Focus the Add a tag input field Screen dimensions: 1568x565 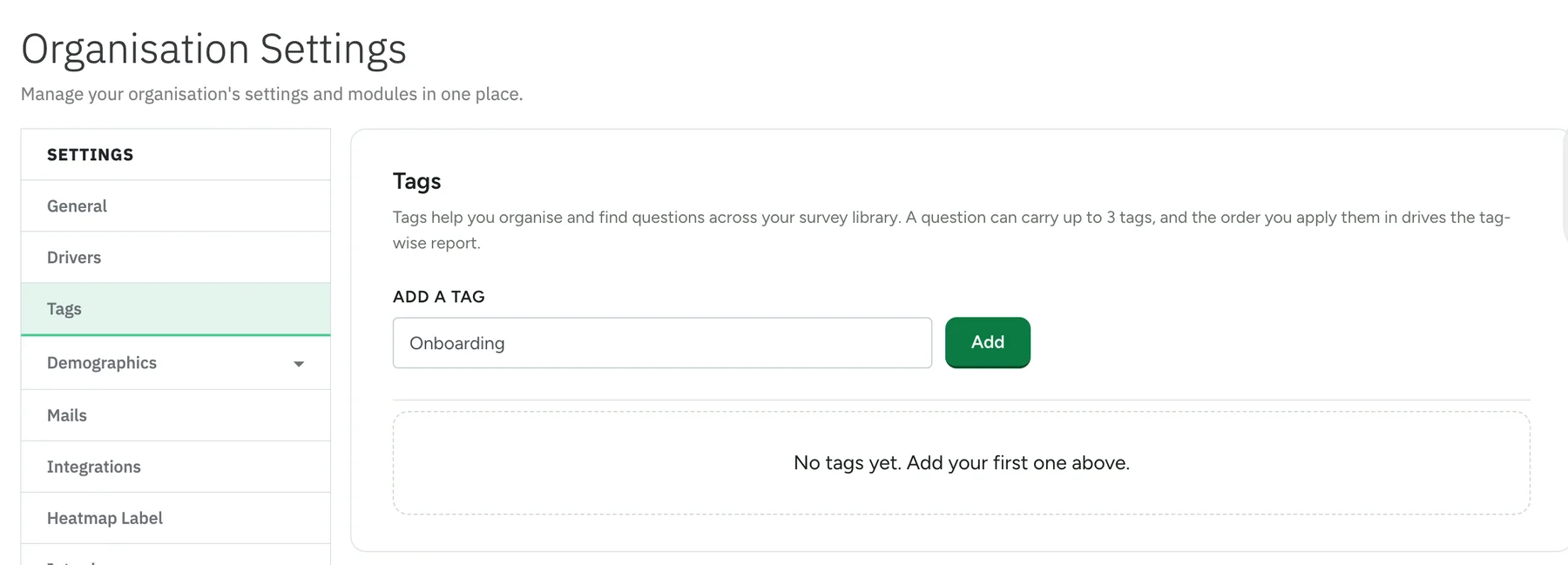pyautogui.click(x=662, y=343)
